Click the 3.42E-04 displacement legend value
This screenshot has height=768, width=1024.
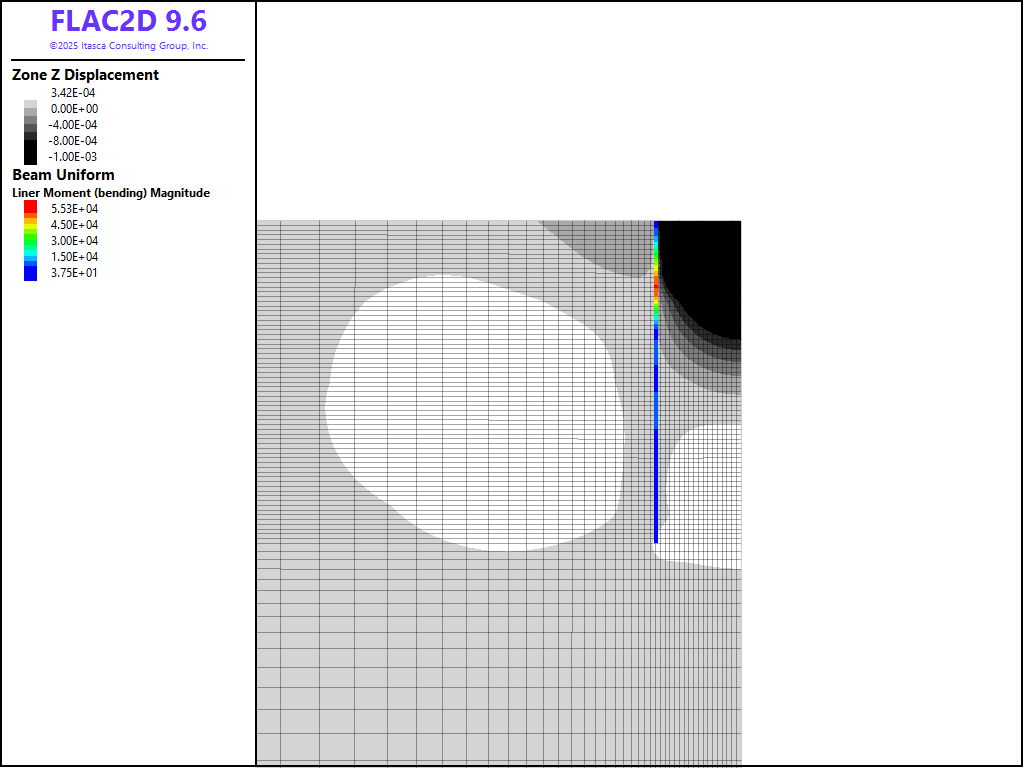[73, 93]
